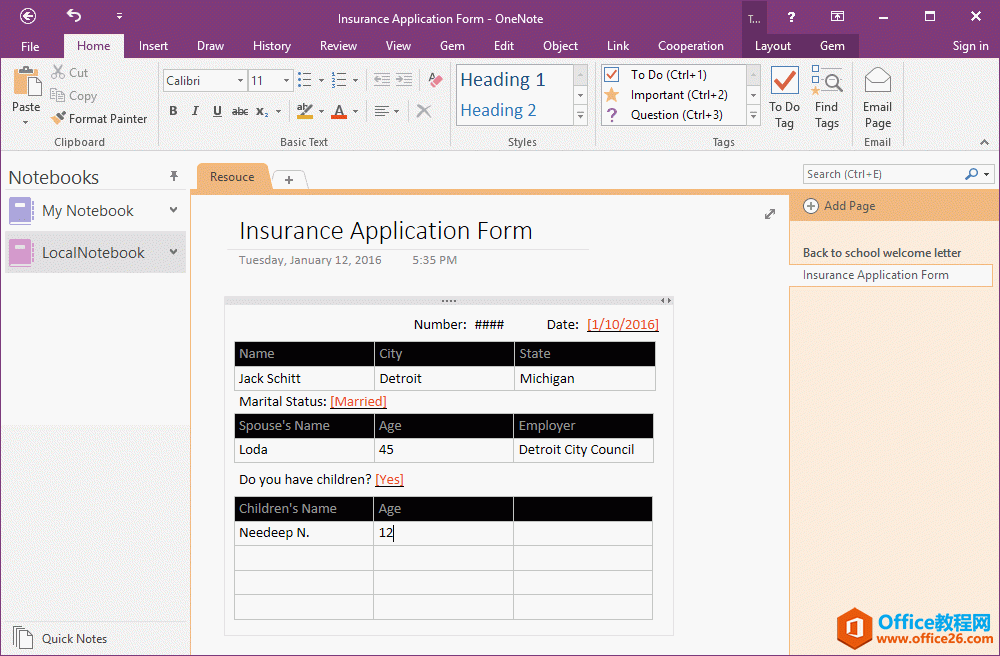
Task: Select the LocalNotebook notebook
Action: click(x=93, y=252)
